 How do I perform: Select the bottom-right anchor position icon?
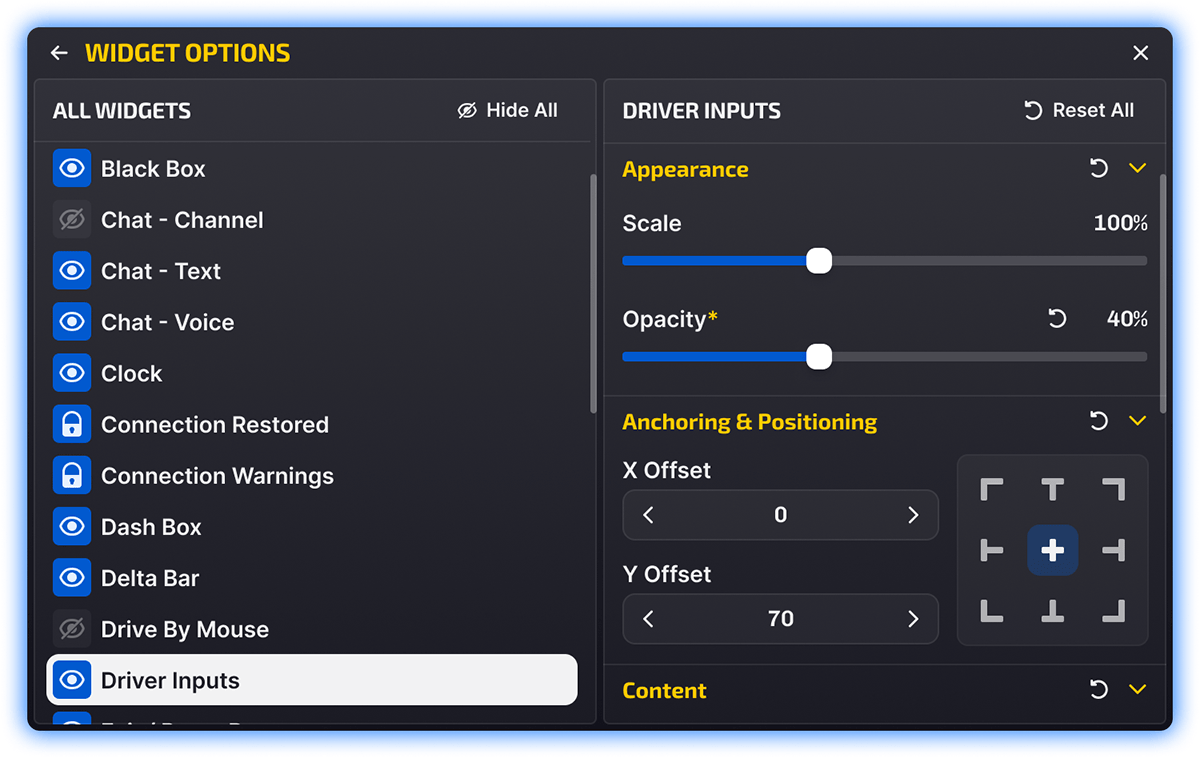tap(1113, 611)
